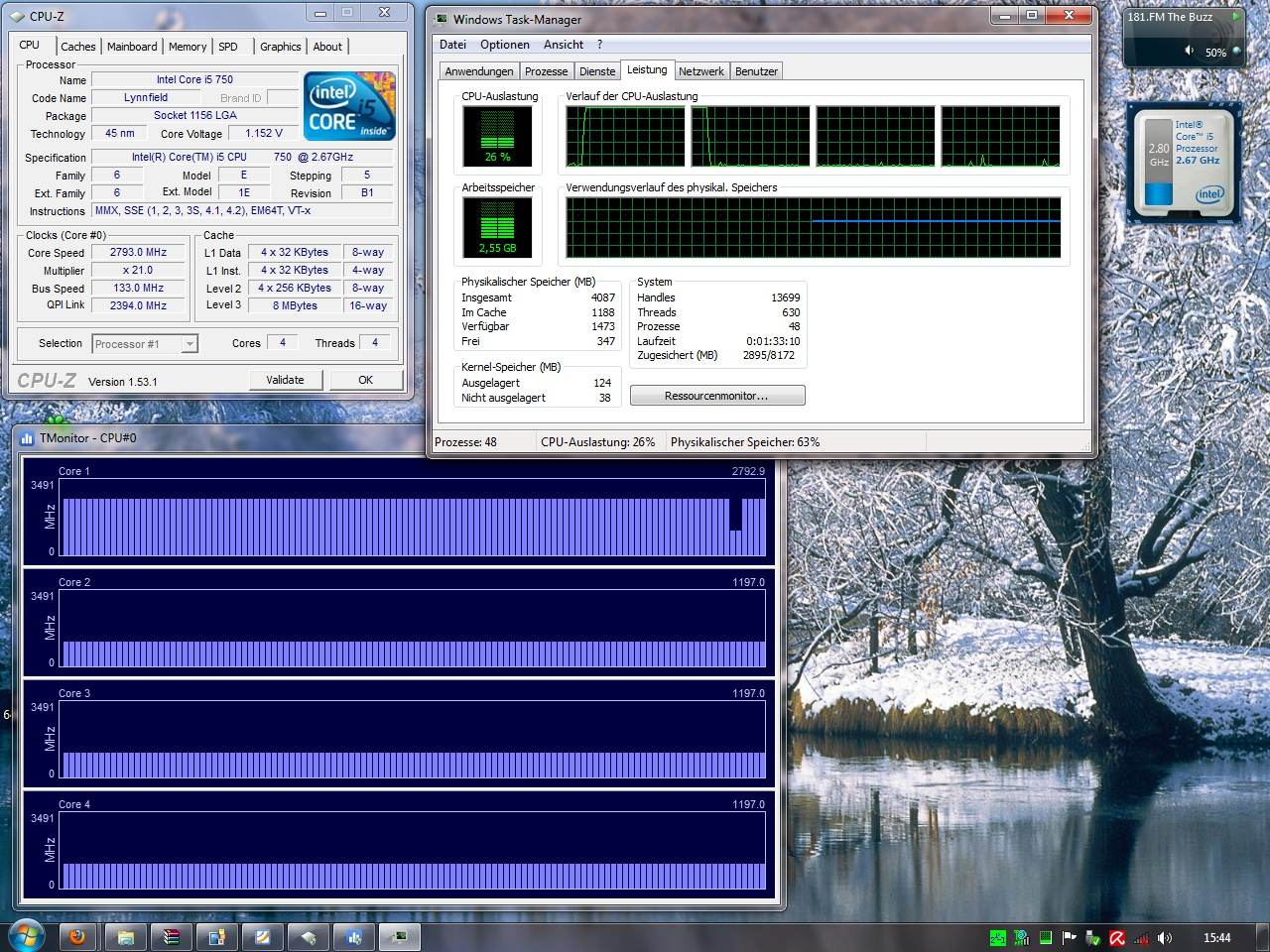Click the Ressourcenmonitor... button
This screenshot has height=952, width=1270.
click(717, 396)
